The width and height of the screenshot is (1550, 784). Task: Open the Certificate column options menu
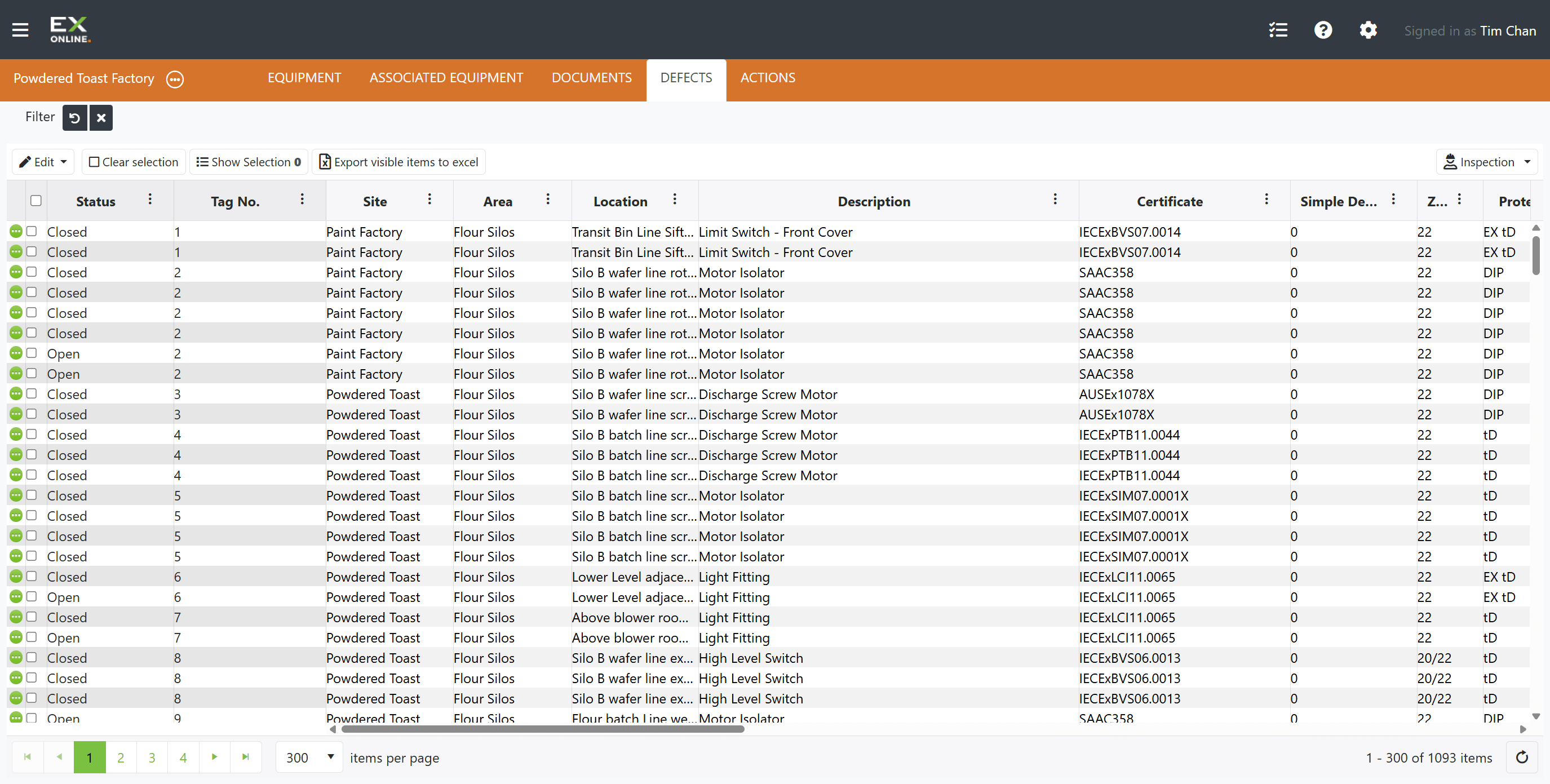pos(1266,199)
